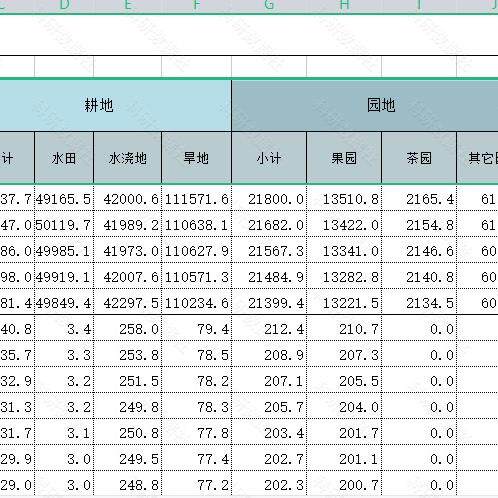Select cell containing 13221.5
Screen dimensions: 498x498
pyautogui.click(x=344, y=302)
